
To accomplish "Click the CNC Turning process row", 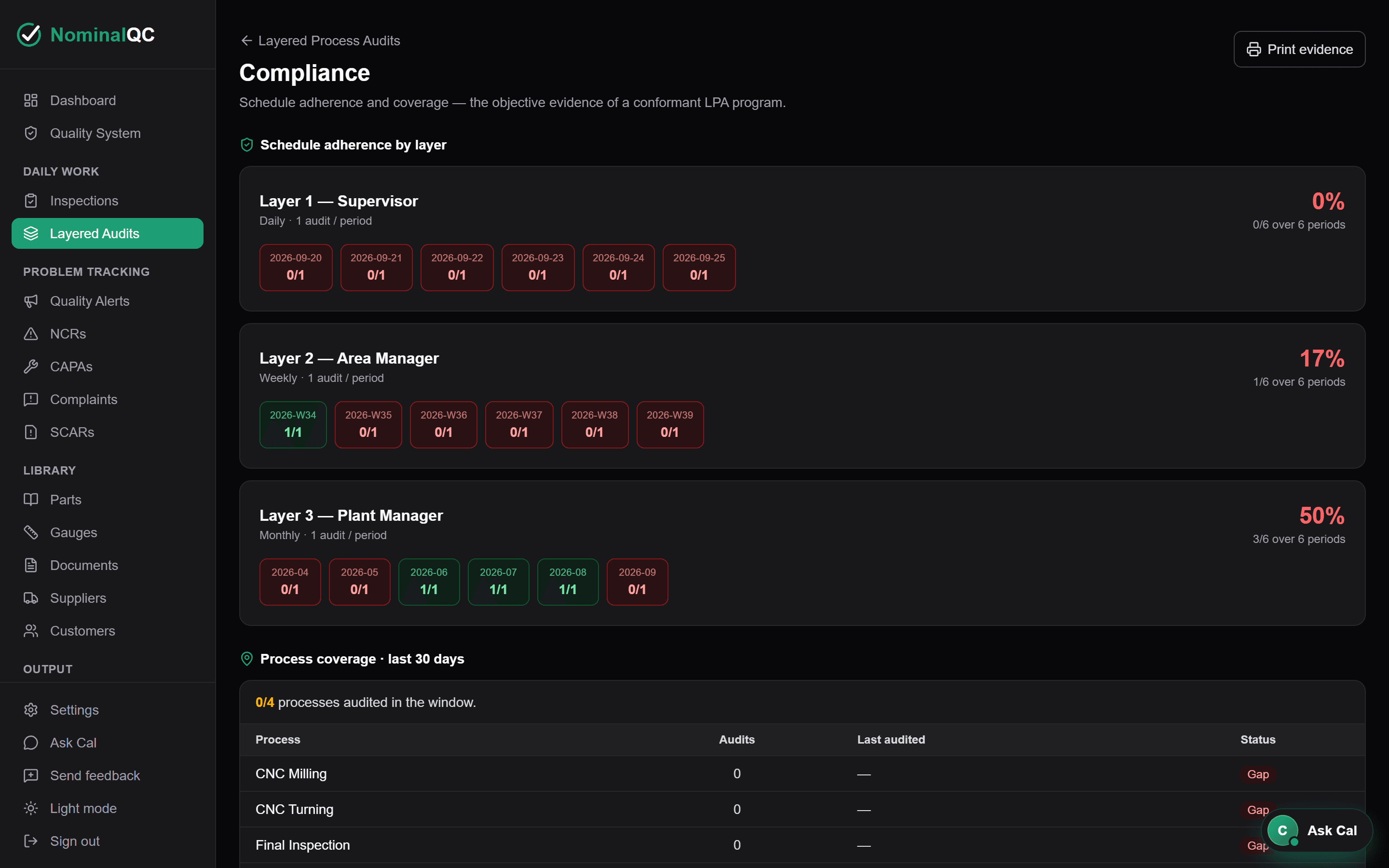I will [802, 810].
